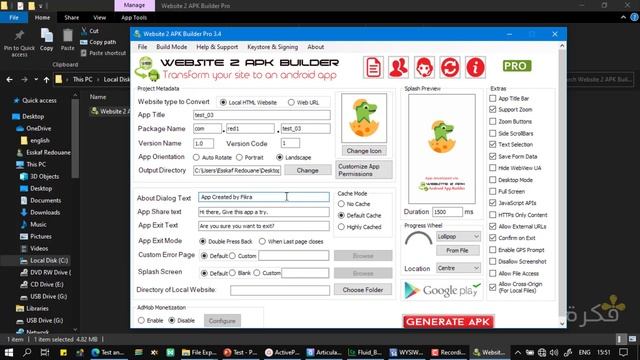Click the Explorer navigation pane scrollbar
The width and height of the screenshot is (640, 360).
(x=75, y=139)
